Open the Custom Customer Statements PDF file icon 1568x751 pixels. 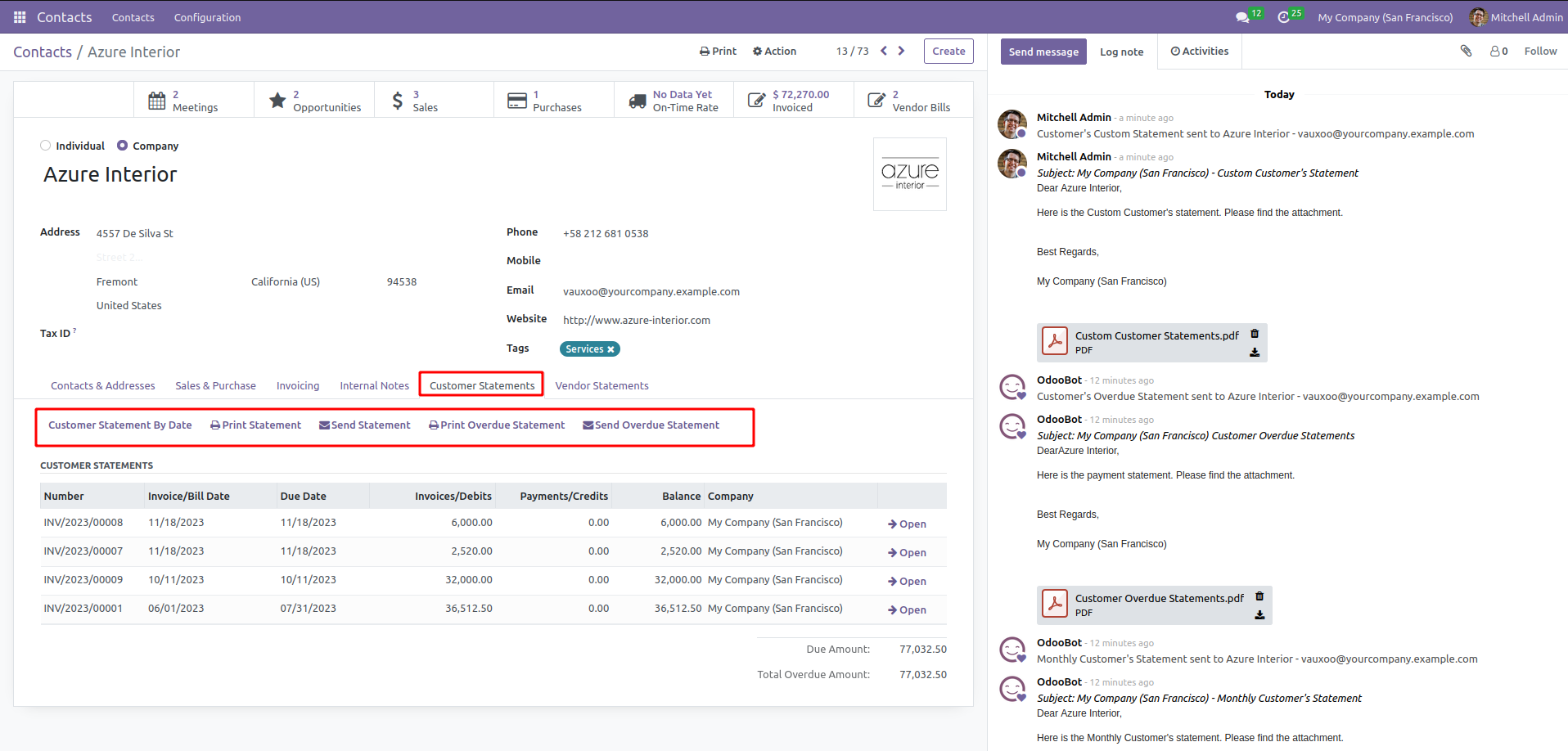pyautogui.click(x=1055, y=342)
